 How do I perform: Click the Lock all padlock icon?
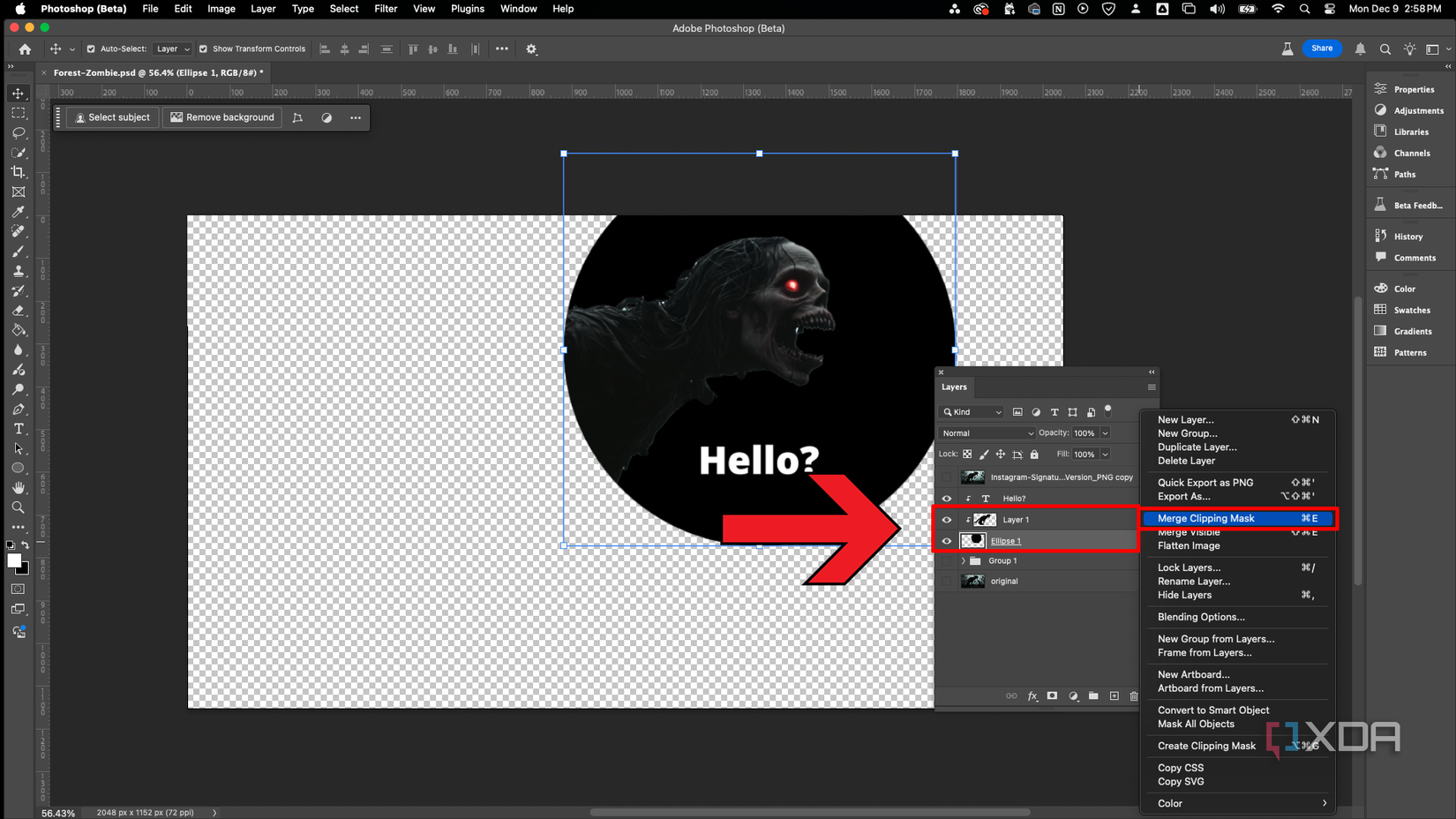pos(1034,455)
